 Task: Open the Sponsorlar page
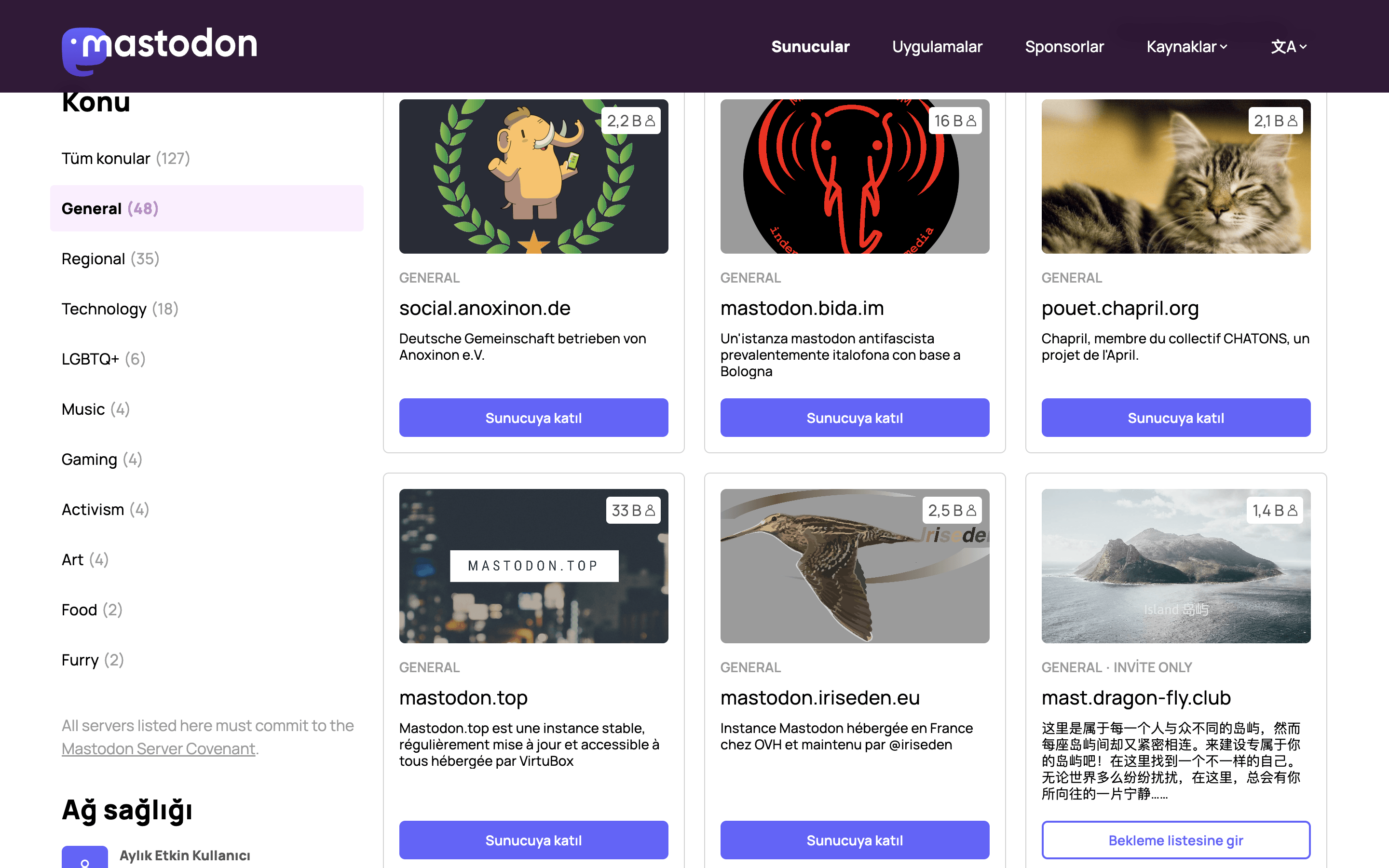(1064, 46)
